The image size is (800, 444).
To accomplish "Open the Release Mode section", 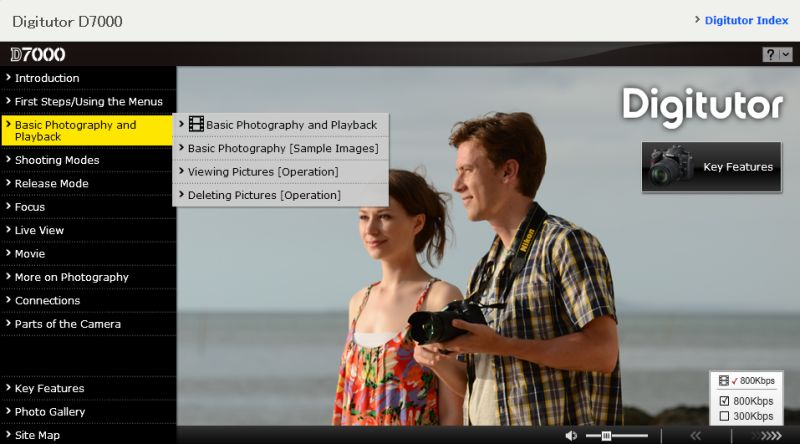I will (52, 184).
